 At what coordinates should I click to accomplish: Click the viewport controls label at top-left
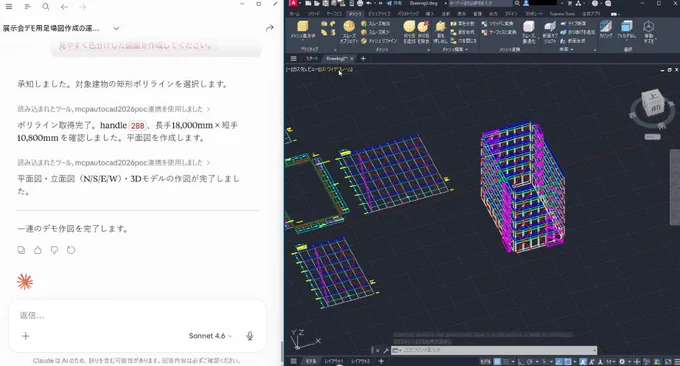(319, 69)
